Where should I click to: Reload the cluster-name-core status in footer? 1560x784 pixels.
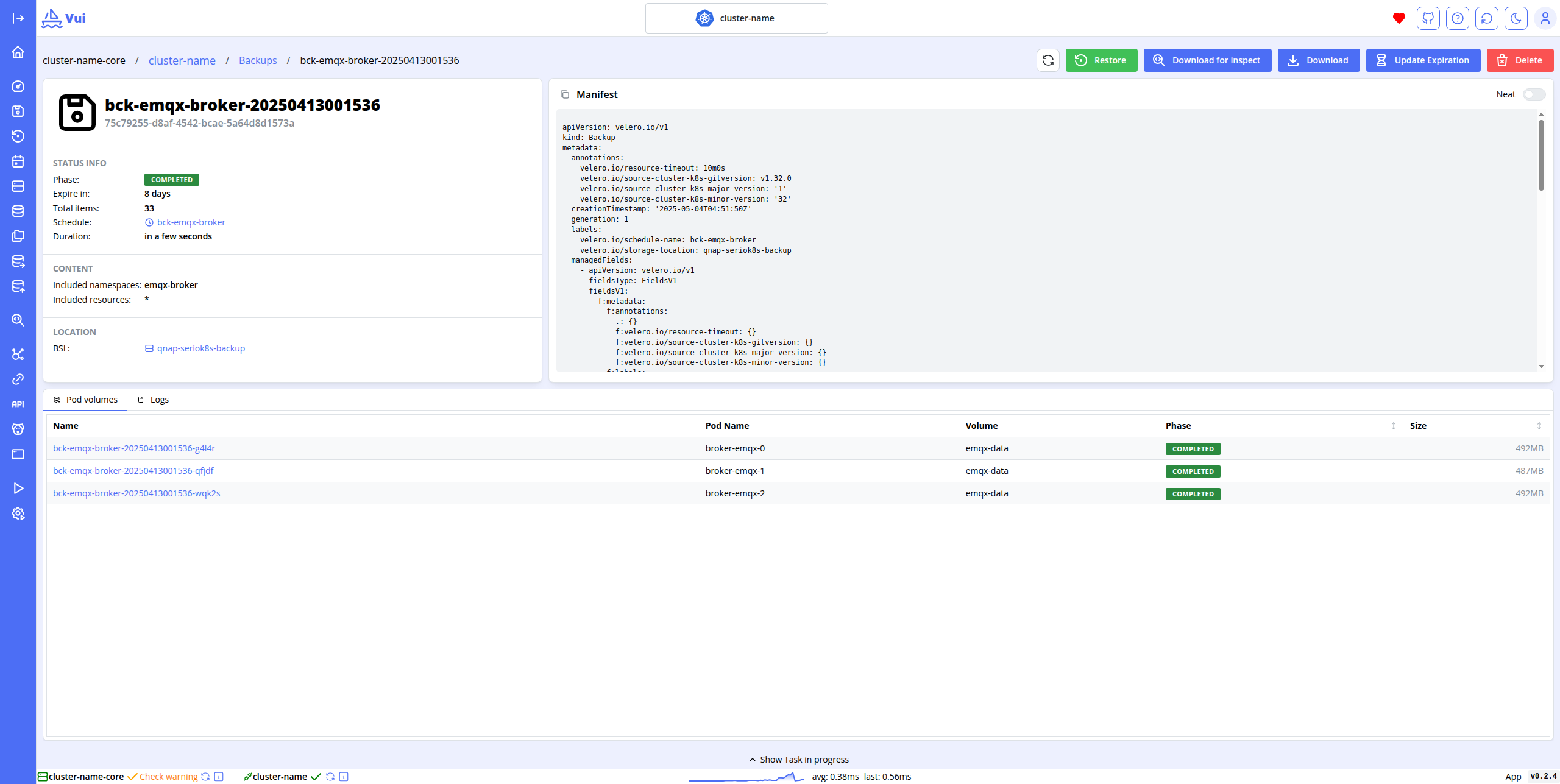pyautogui.click(x=205, y=777)
